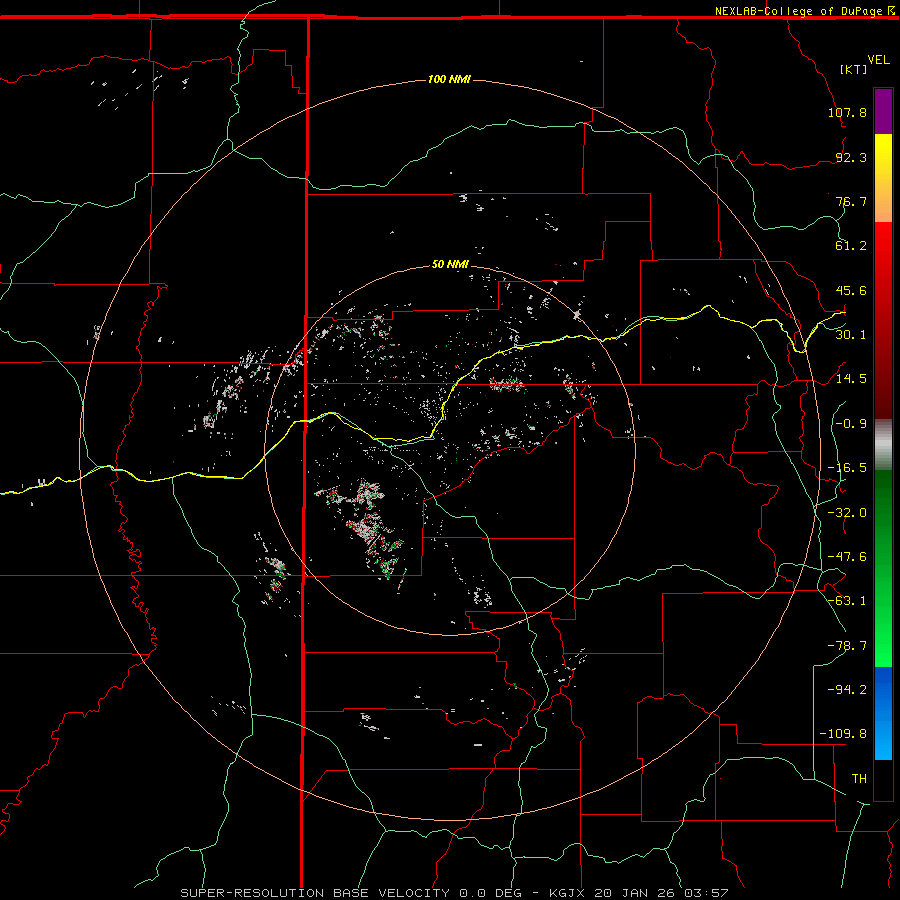Screen dimensions: 900x900
Task: Click the TH legend label
Action: tap(859, 778)
